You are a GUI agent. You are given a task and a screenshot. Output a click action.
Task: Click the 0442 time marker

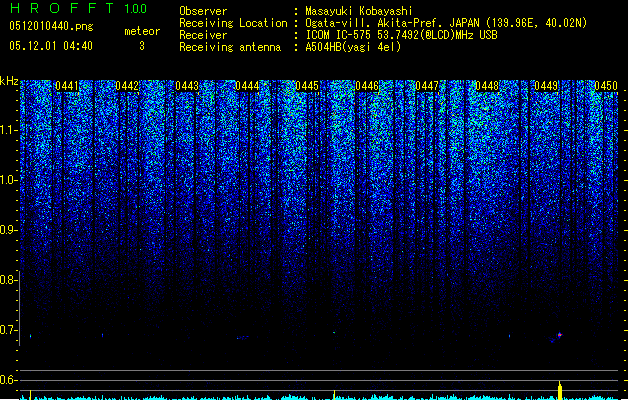(127, 86)
